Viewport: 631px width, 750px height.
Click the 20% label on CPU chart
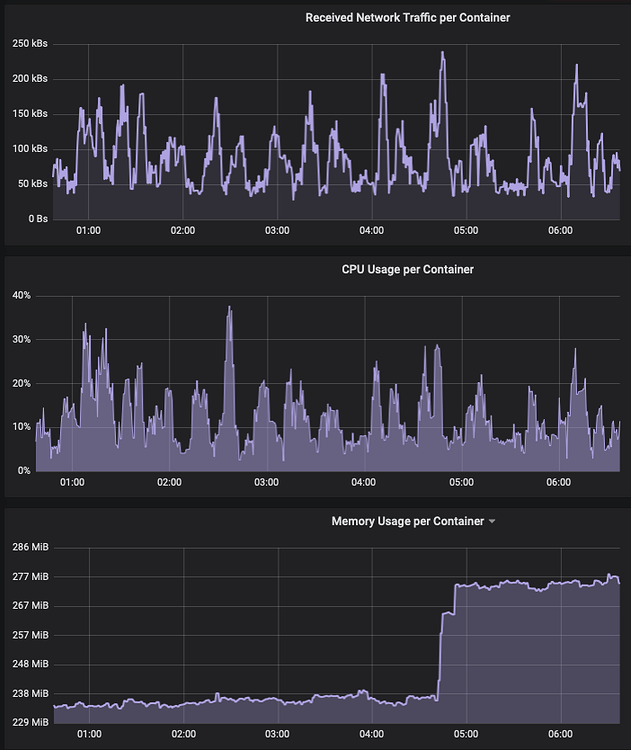22,383
